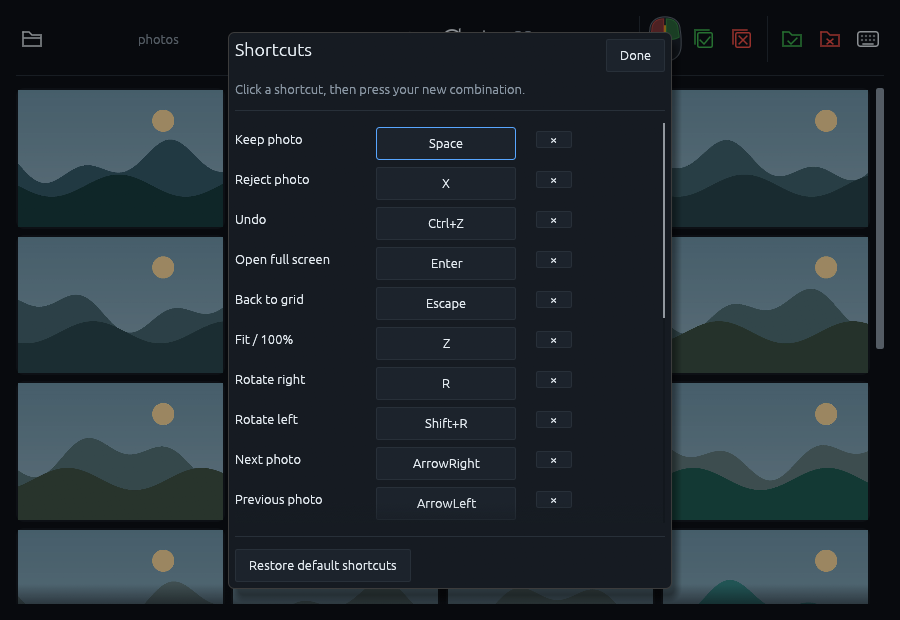Click the Z binding for Fit / 100%
Viewport: 900px width, 620px height.
(x=446, y=343)
